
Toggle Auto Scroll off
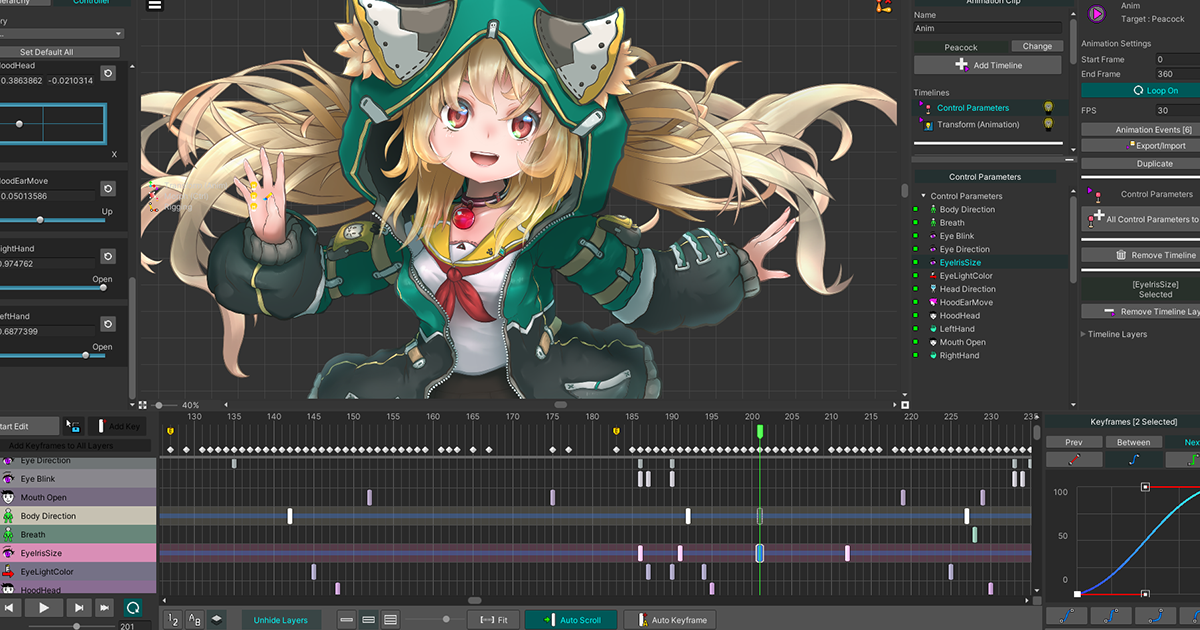571,619
